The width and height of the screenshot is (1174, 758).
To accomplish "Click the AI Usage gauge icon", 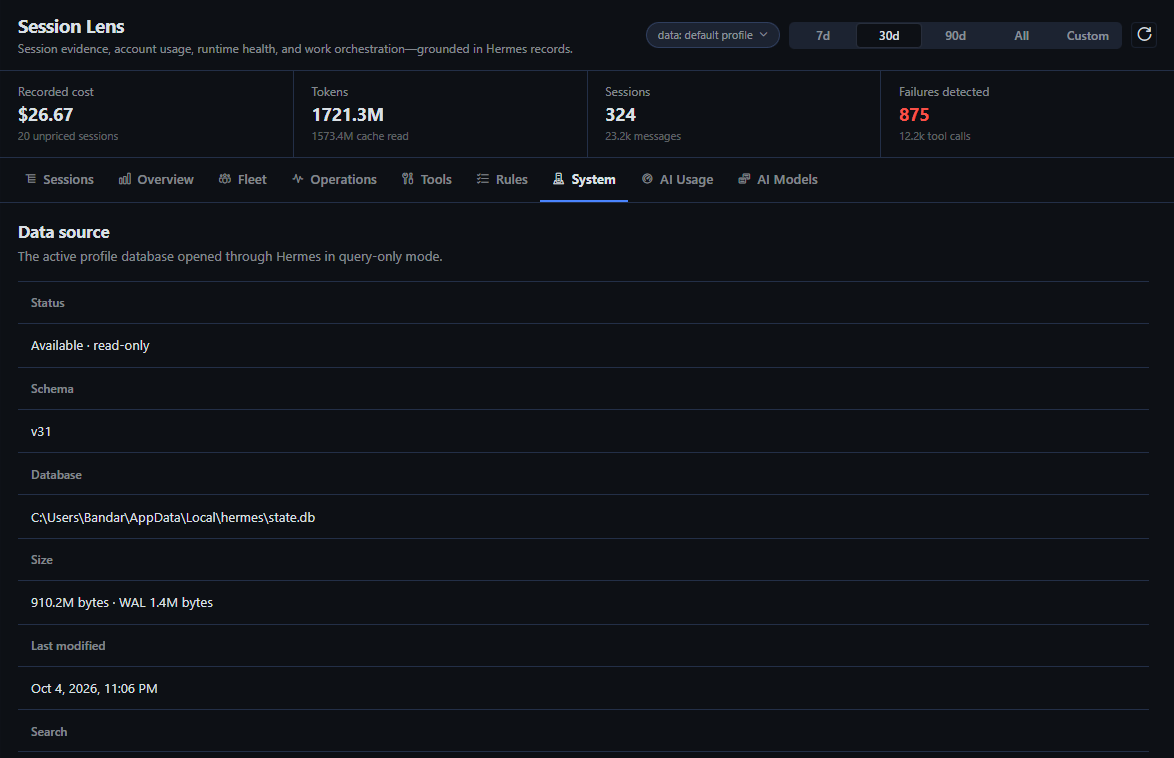I will [x=647, y=178].
